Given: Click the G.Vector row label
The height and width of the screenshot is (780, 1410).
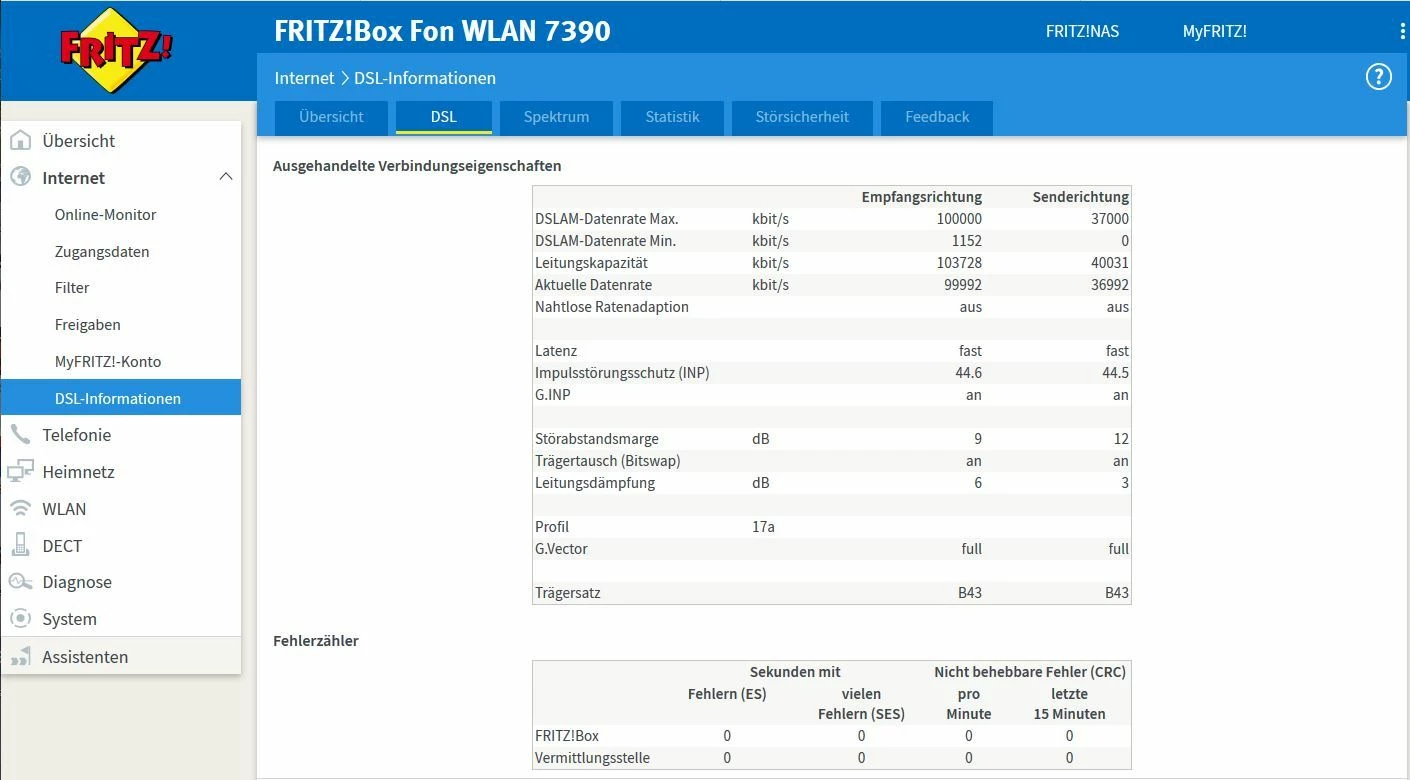Looking at the screenshot, I should 561,549.
